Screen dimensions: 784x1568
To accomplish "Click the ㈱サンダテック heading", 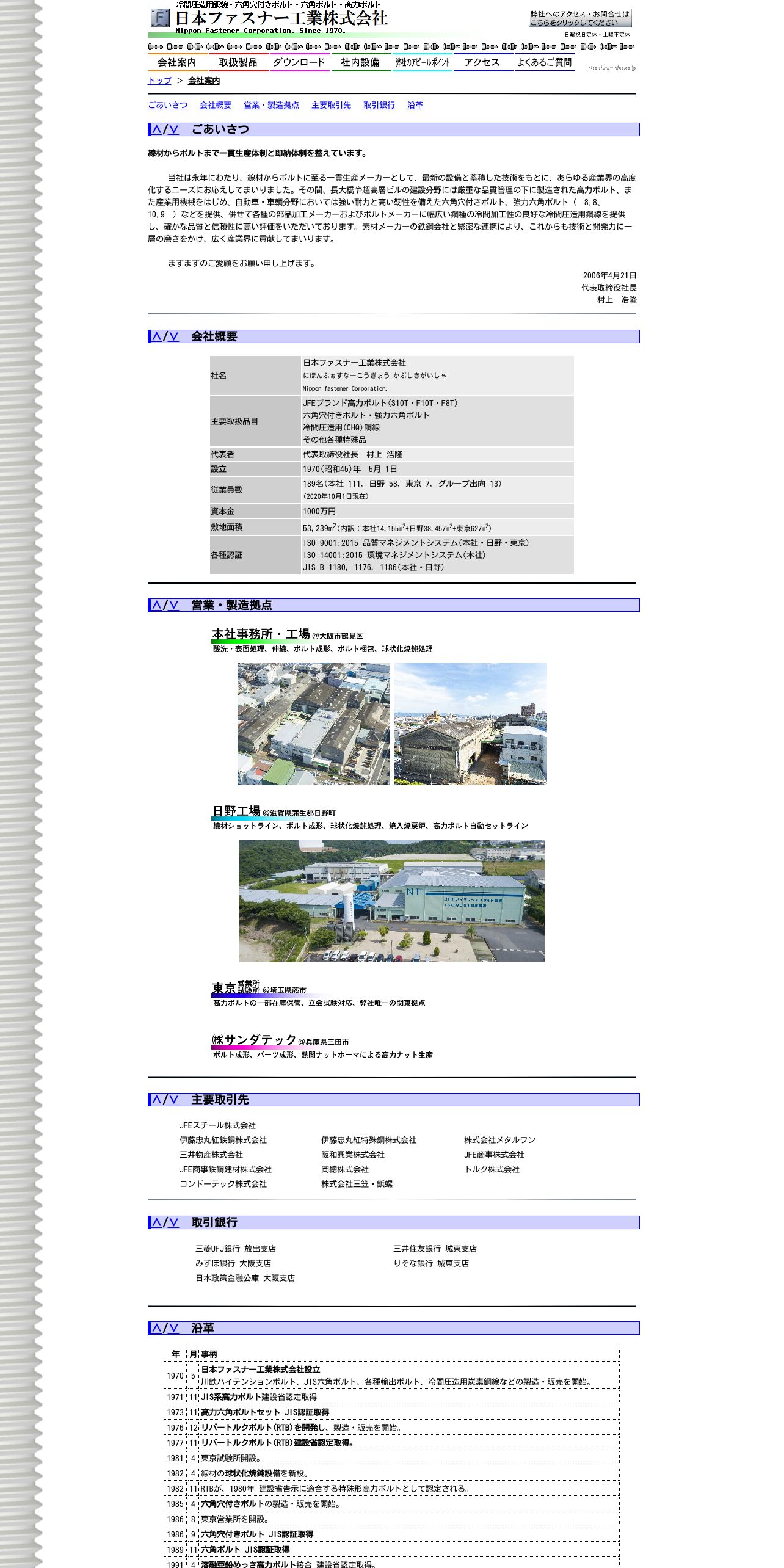I will click(x=255, y=1040).
